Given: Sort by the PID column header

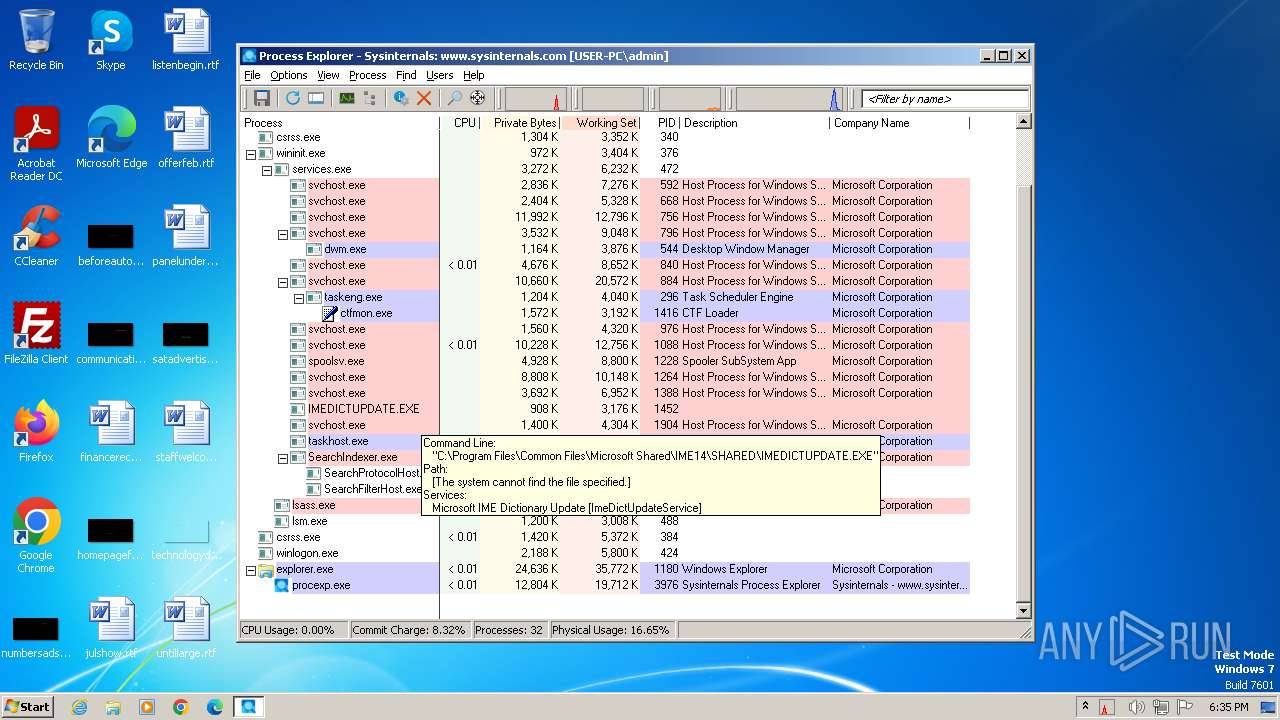Looking at the screenshot, I should point(659,123).
